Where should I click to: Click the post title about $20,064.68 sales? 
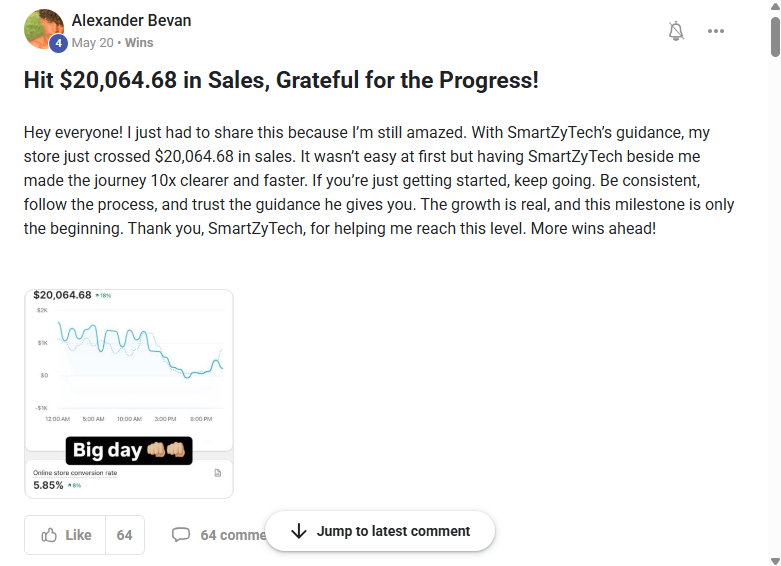point(281,81)
